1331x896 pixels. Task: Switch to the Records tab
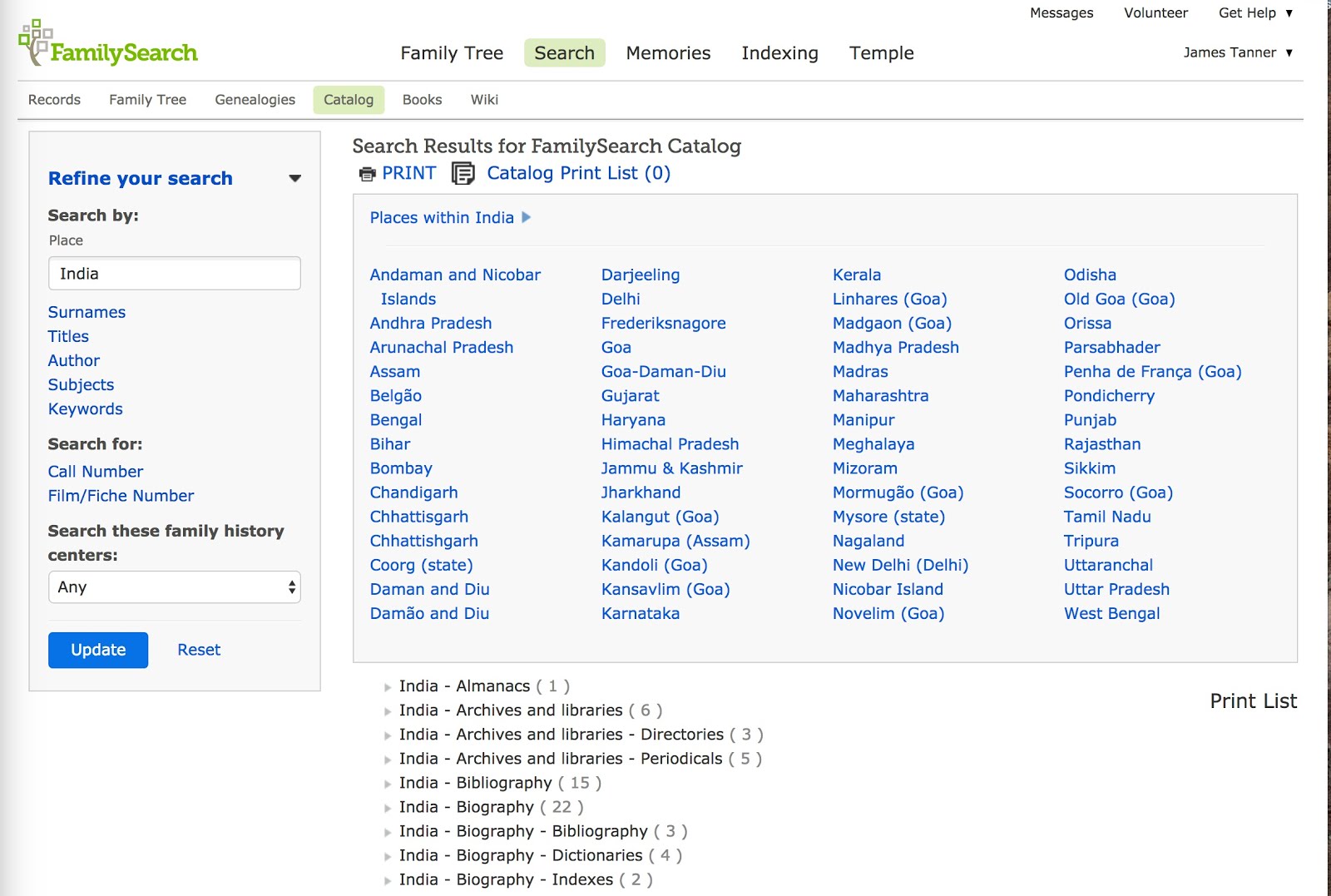coord(54,100)
